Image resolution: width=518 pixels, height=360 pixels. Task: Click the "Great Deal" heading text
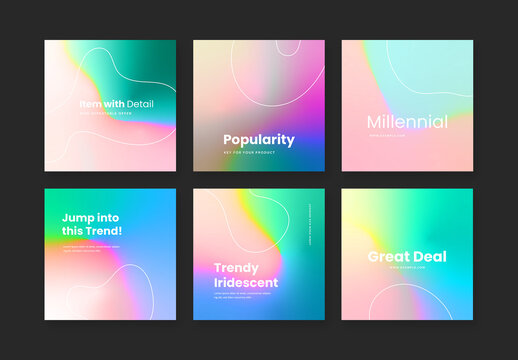pyautogui.click(x=407, y=257)
